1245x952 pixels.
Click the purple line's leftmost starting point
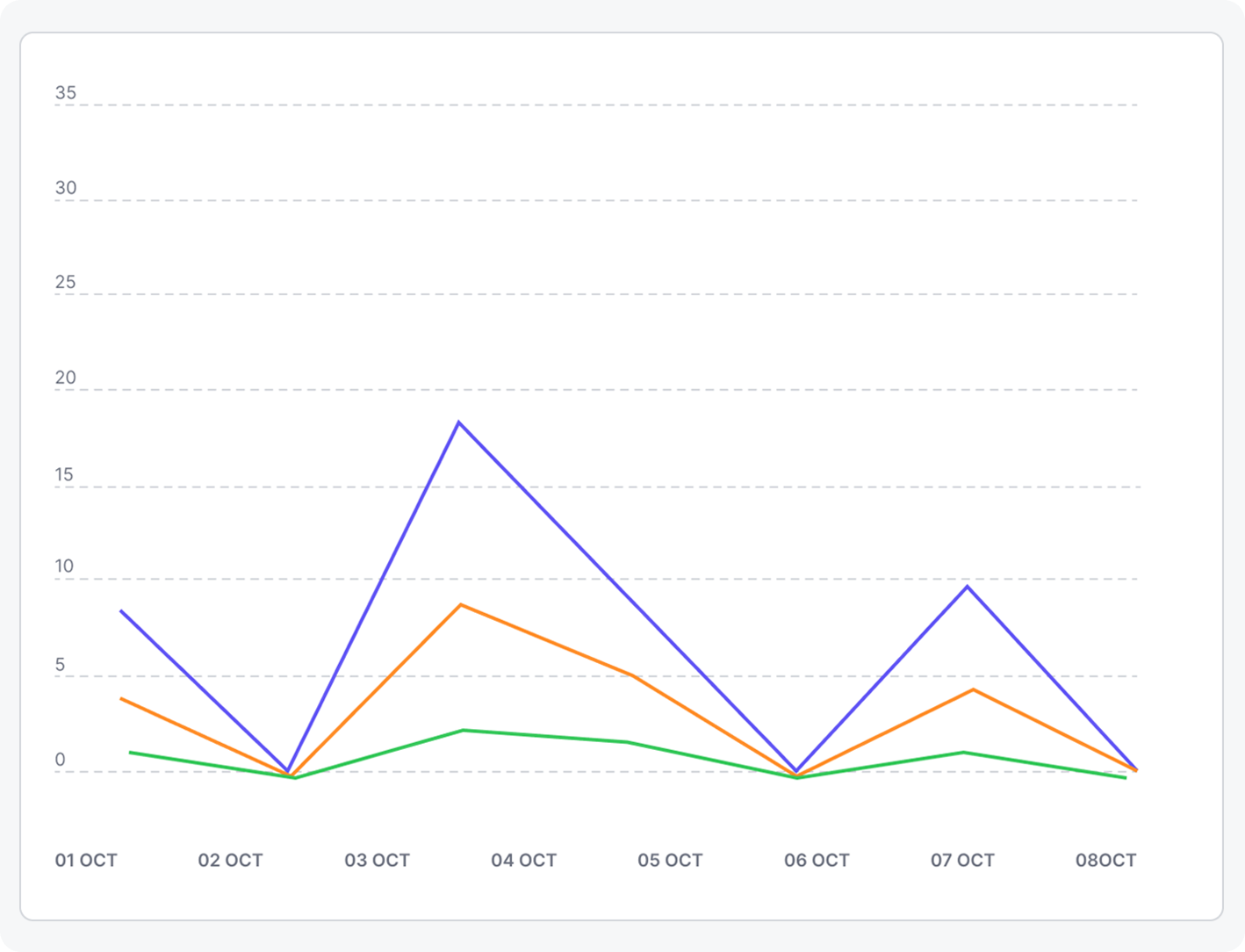[x=121, y=610]
